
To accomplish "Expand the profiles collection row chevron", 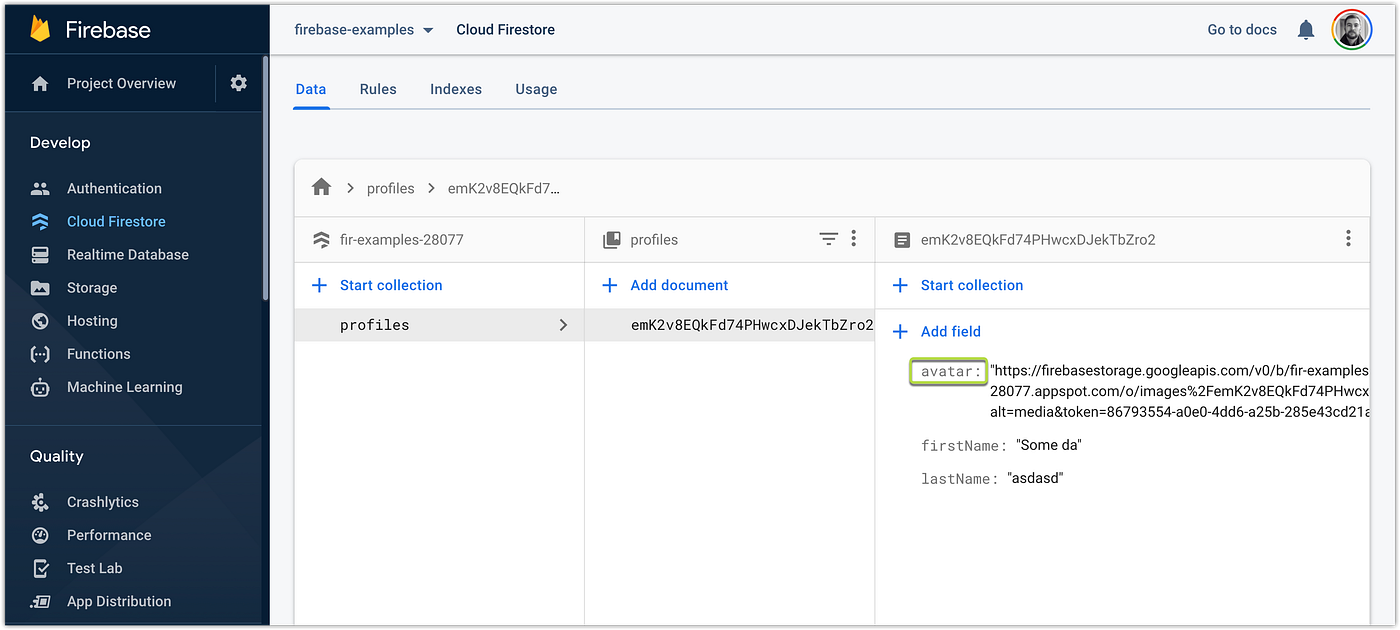I will point(563,324).
